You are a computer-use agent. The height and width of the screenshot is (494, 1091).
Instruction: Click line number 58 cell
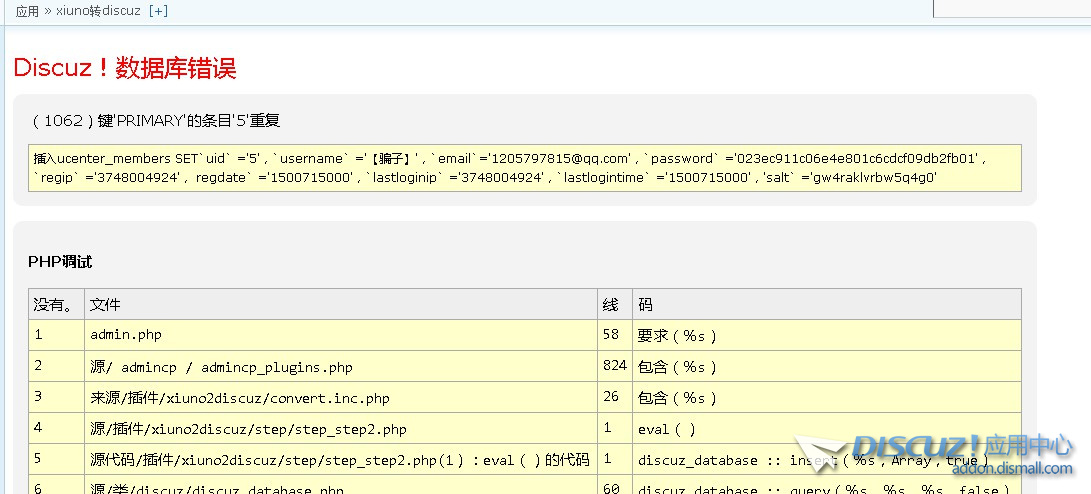[615, 335]
